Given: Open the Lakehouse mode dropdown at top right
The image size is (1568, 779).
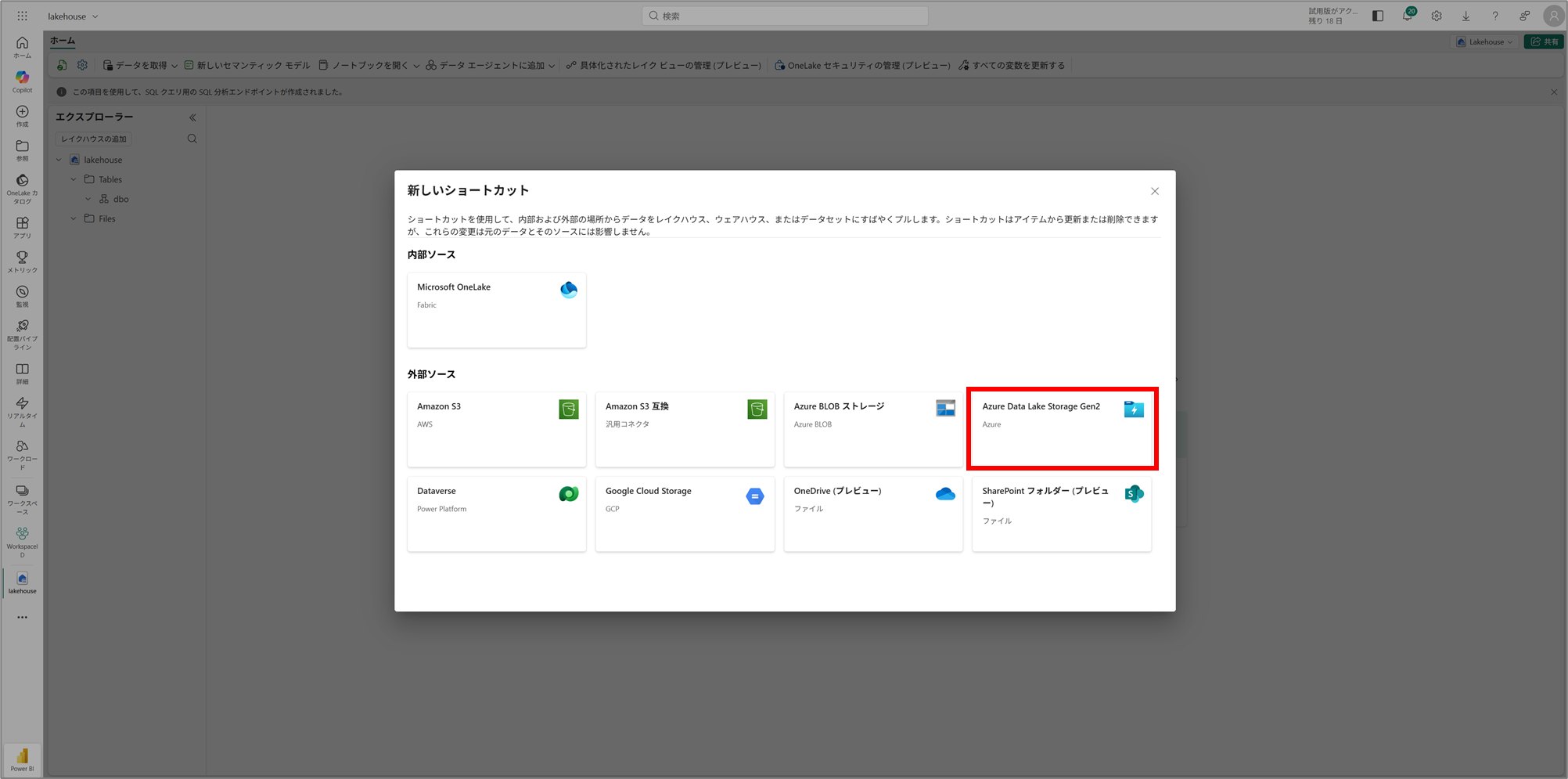Looking at the screenshot, I should click(x=1485, y=41).
